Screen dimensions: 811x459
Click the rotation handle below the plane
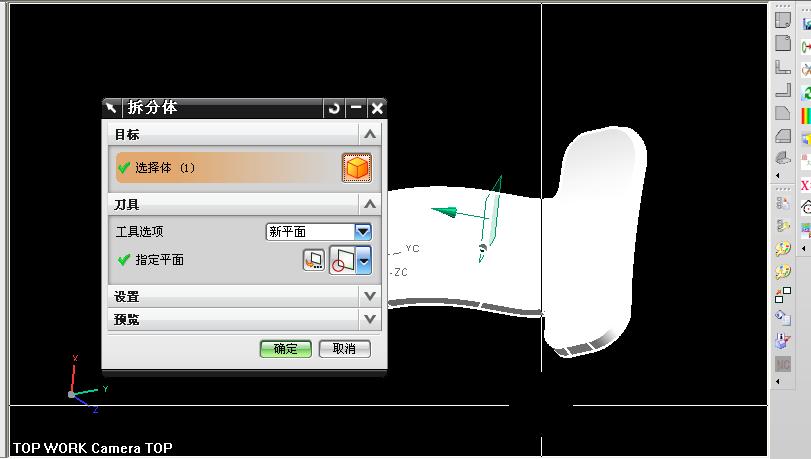(483, 249)
